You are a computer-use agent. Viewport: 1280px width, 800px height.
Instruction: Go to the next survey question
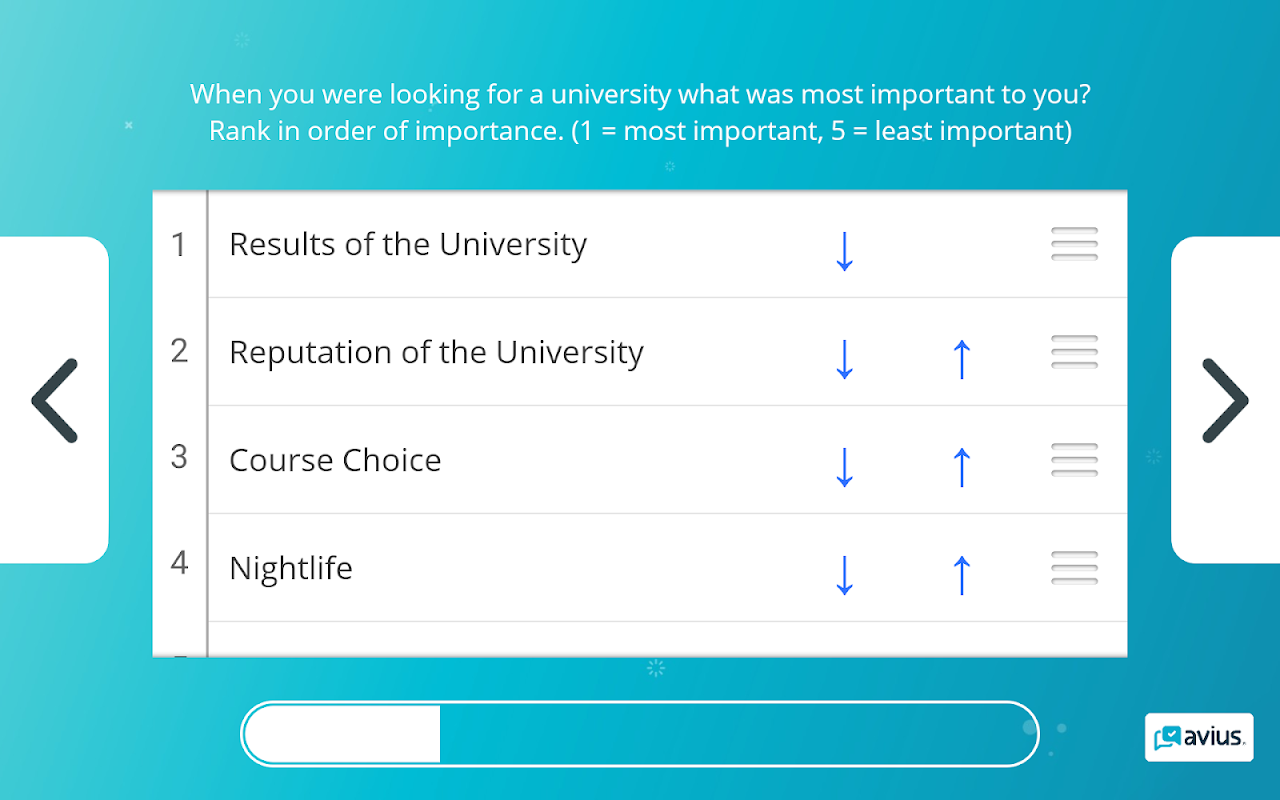coord(1225,400)
